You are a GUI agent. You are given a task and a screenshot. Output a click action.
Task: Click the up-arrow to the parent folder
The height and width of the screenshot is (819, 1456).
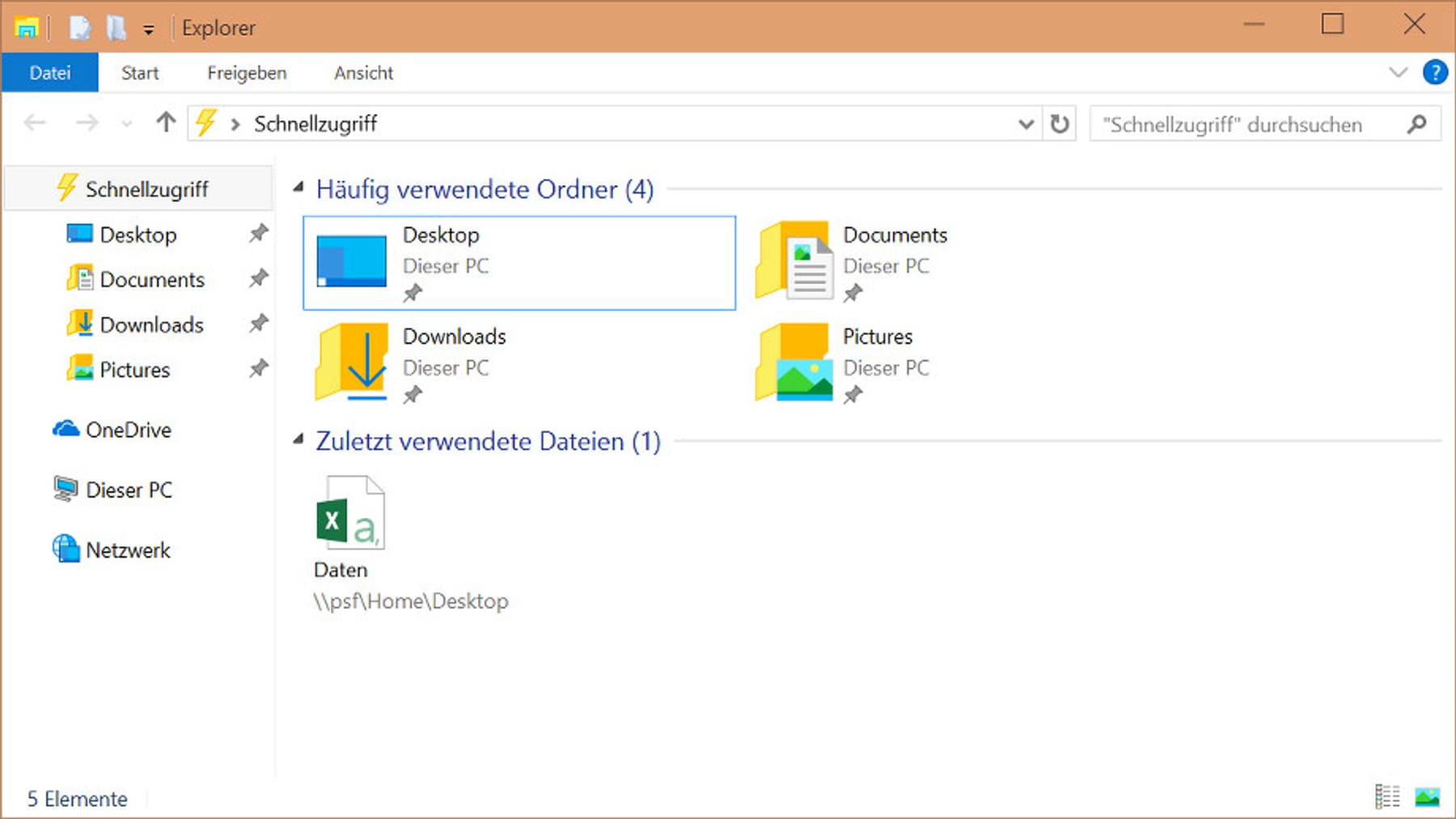(165, 122)
